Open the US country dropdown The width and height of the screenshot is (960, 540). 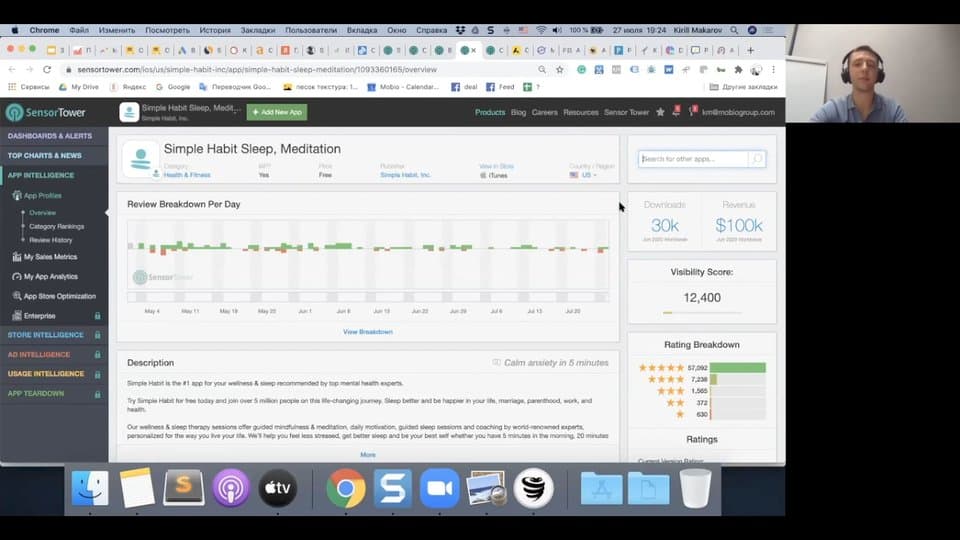point(583,175)
